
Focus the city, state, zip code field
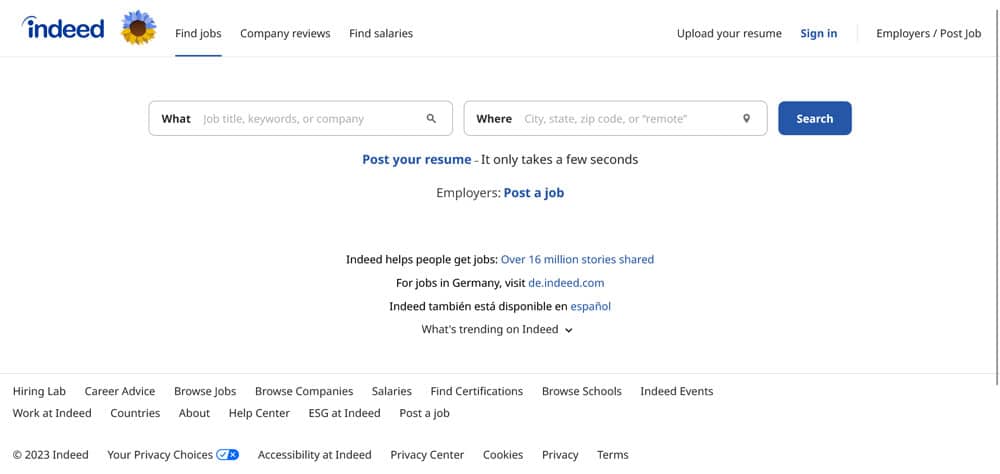625,119
